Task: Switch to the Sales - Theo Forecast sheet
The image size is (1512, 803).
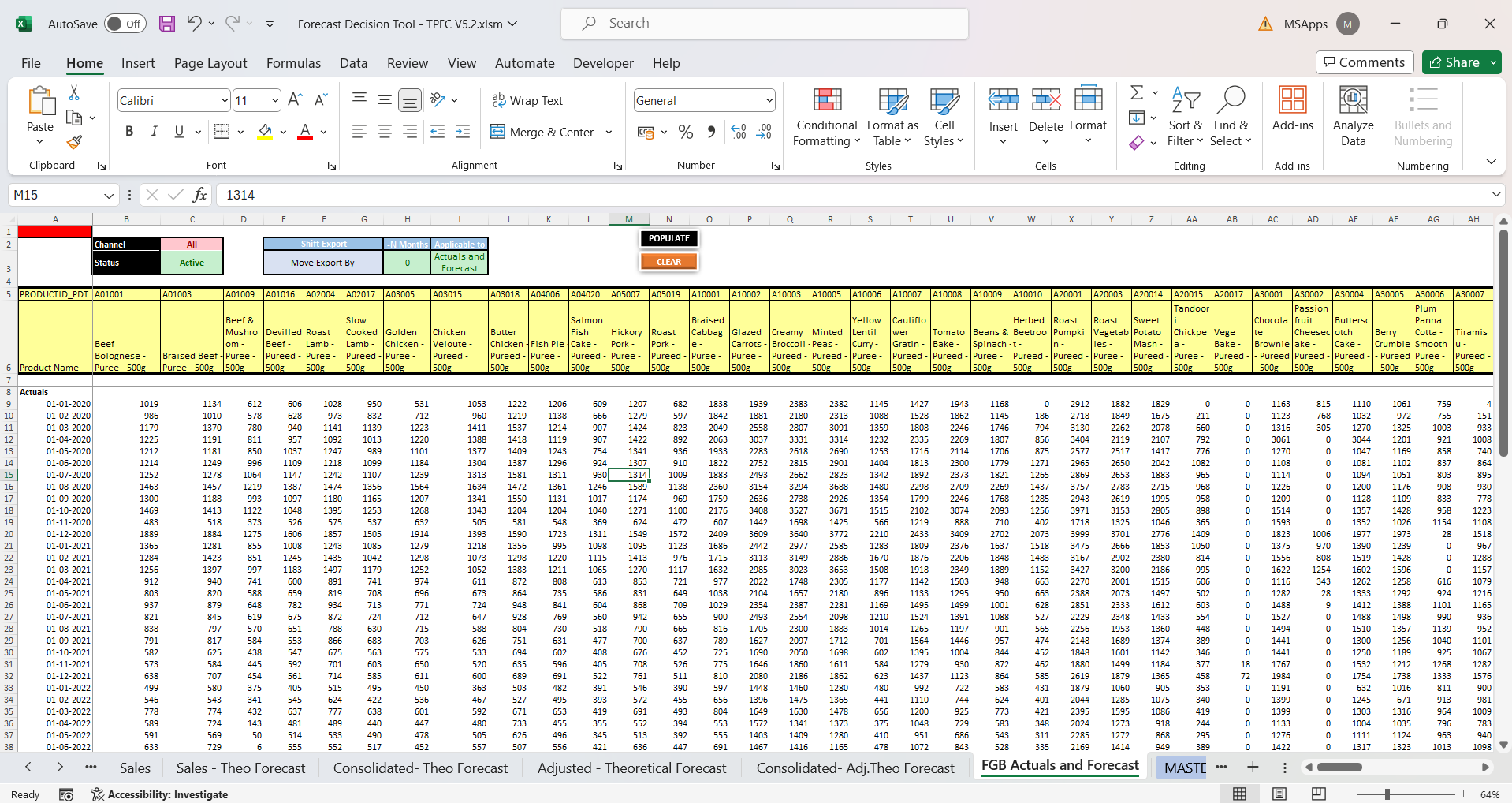Action: coord(240,768)
